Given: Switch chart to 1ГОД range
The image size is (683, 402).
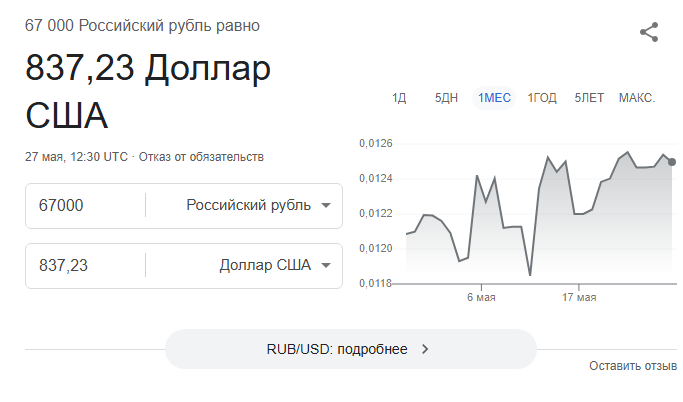Looking at the screenshot, I should point(542,98).
